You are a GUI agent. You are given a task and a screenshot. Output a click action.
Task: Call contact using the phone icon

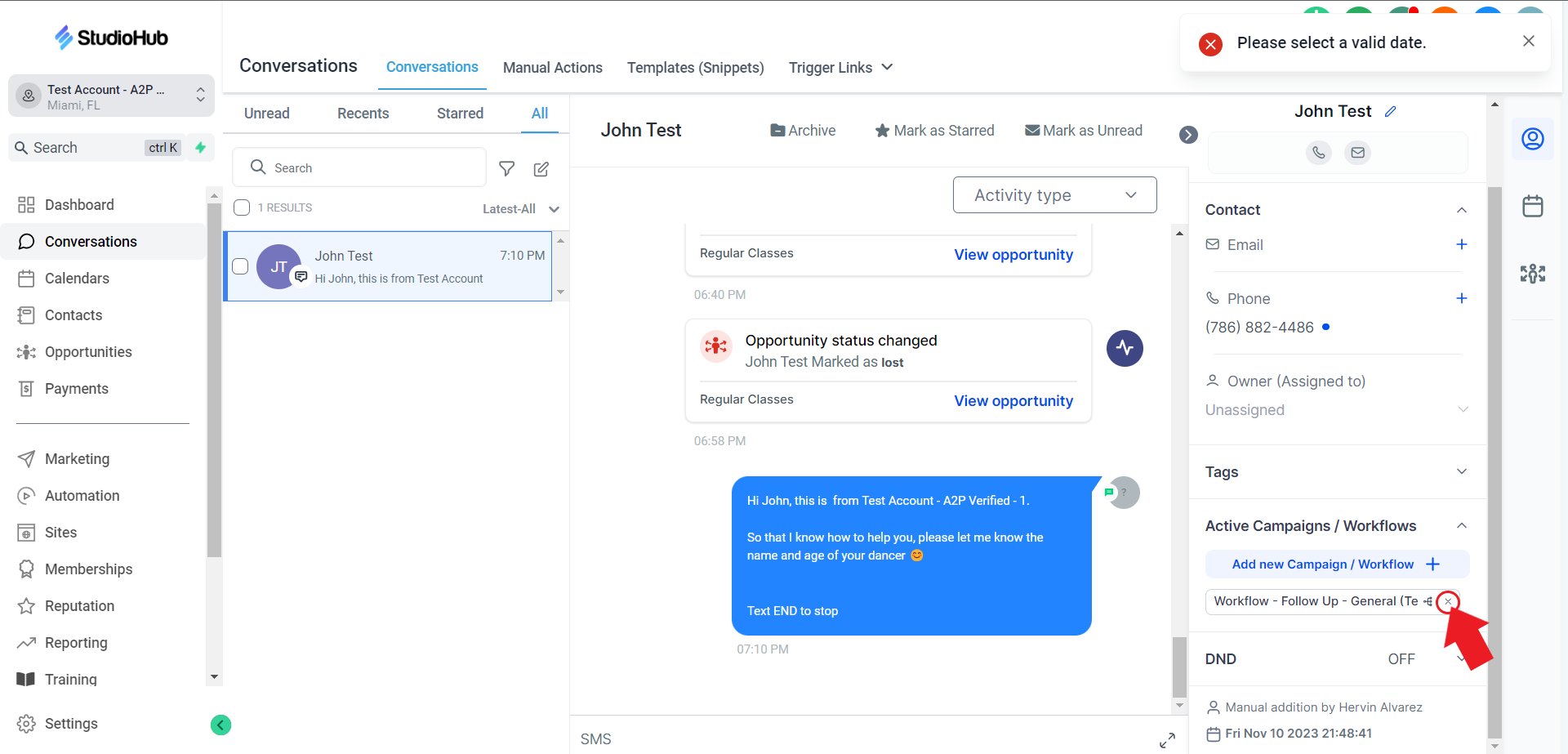[x=1319, y=153]
